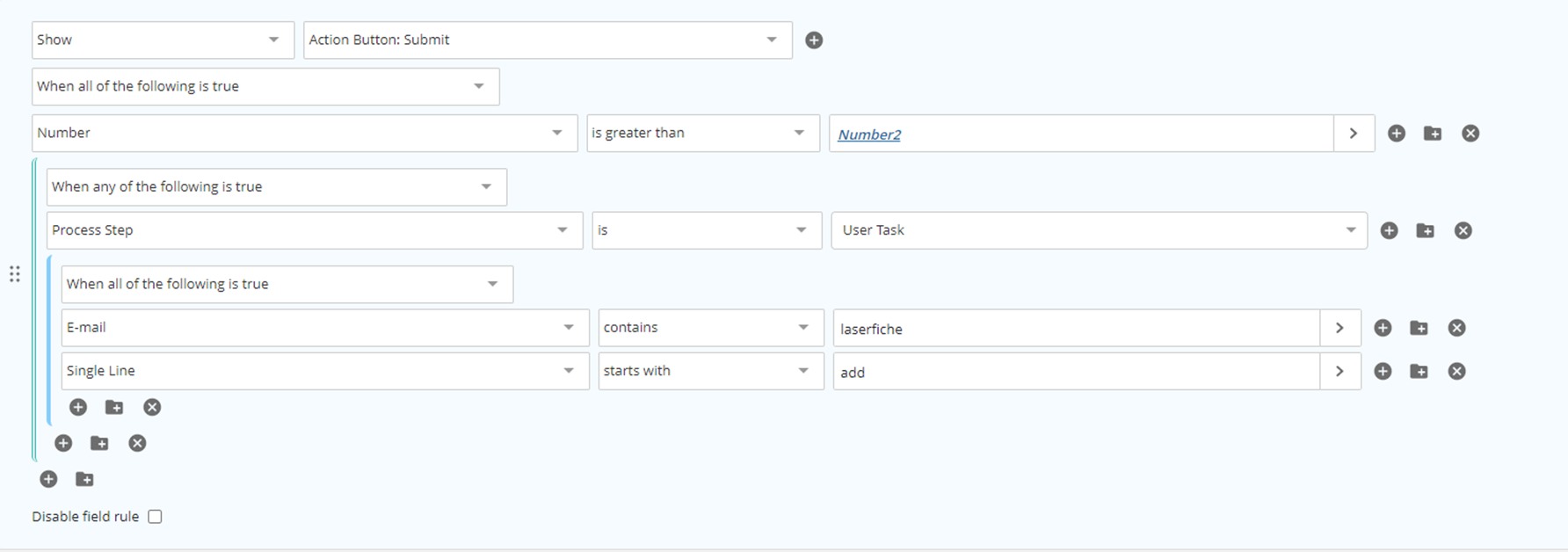
Task: Click the Number2 variable link
Action: point(869,134)
